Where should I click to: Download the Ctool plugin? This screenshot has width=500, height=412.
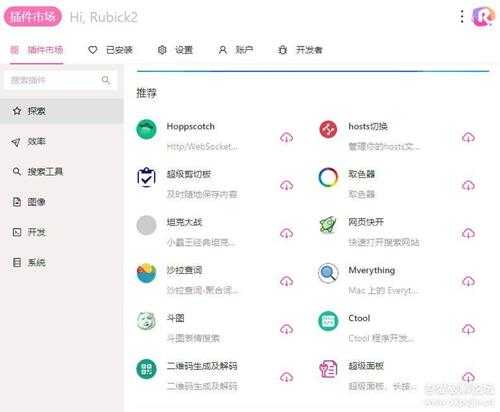click(x=468, y=329)
